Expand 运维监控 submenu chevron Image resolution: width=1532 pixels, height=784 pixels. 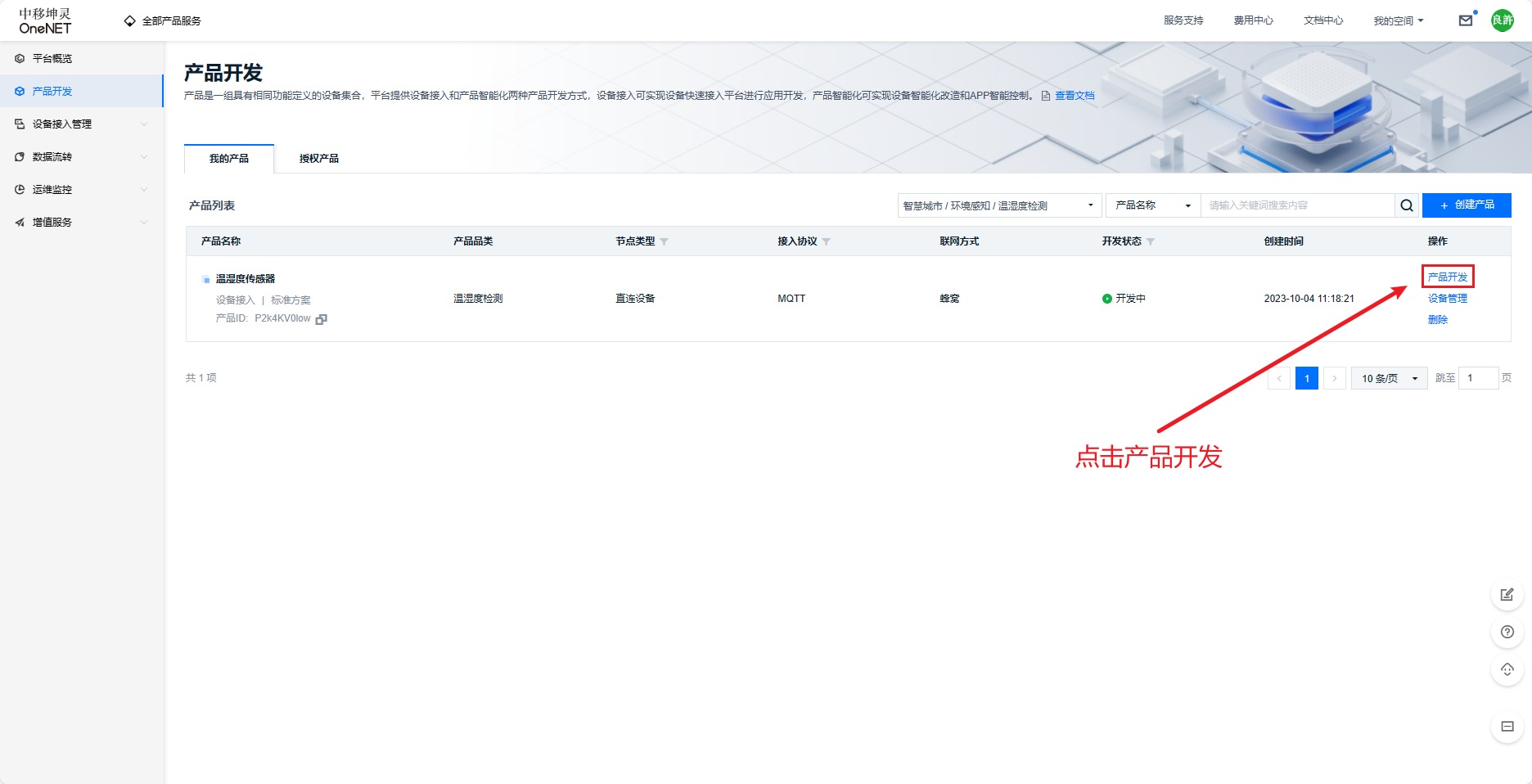click(144, 190)
